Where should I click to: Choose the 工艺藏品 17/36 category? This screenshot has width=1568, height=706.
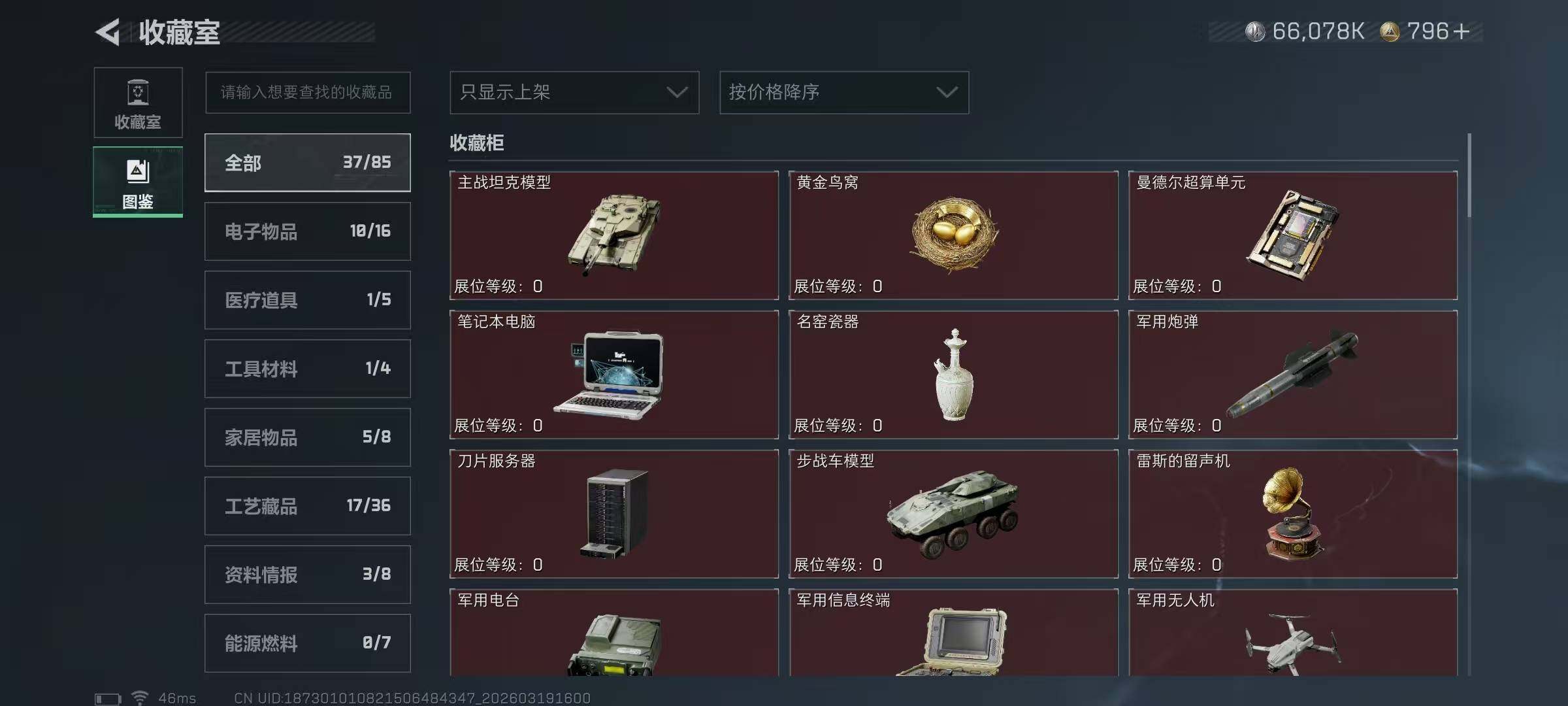(x=308, y=506)
